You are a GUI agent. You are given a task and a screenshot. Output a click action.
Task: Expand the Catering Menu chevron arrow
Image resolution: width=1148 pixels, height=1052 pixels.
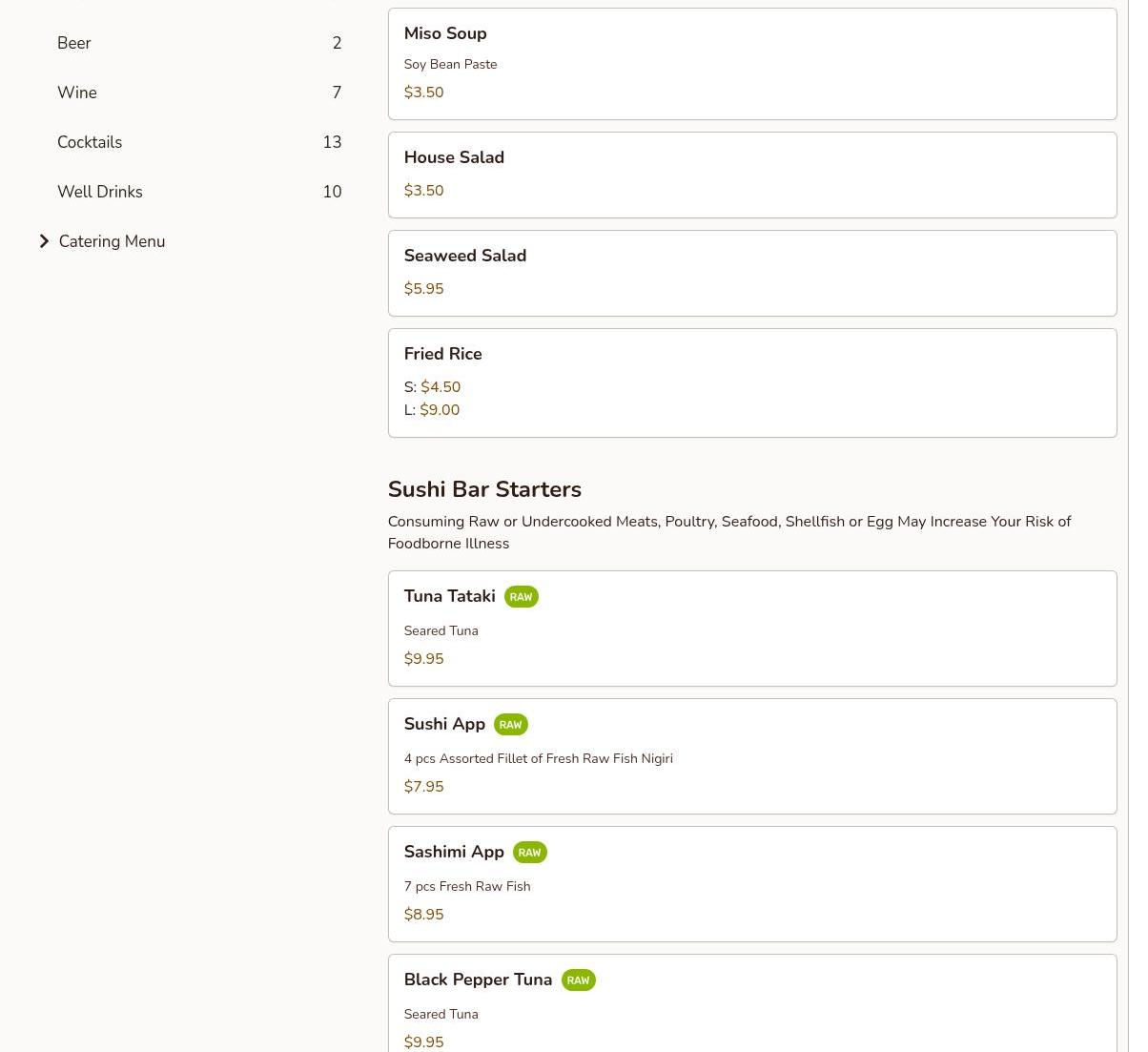click(44, 241)
